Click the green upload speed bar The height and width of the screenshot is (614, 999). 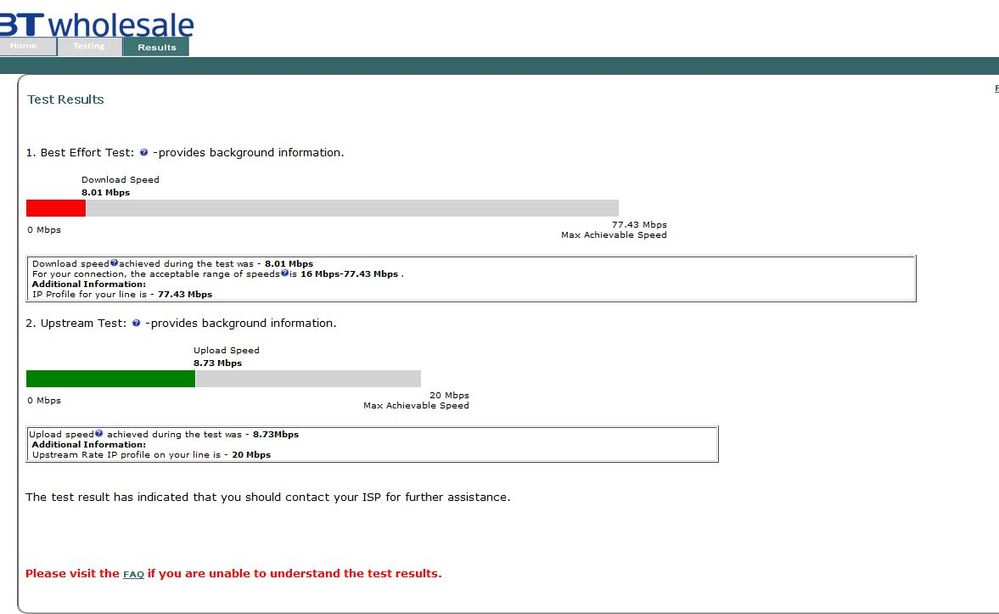(110, 379)
